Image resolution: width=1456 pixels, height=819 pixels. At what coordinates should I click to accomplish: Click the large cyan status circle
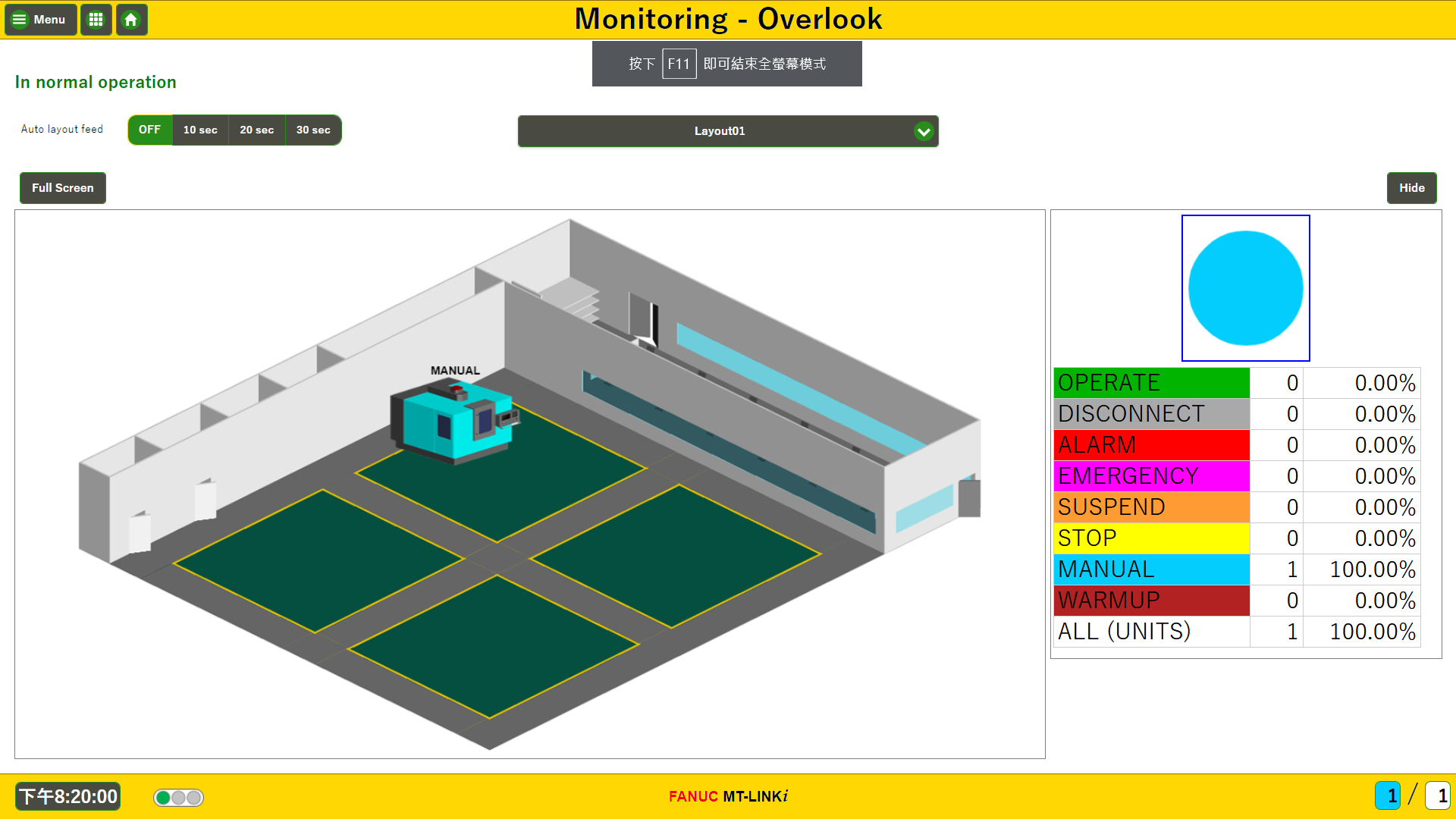point(1245,288)
